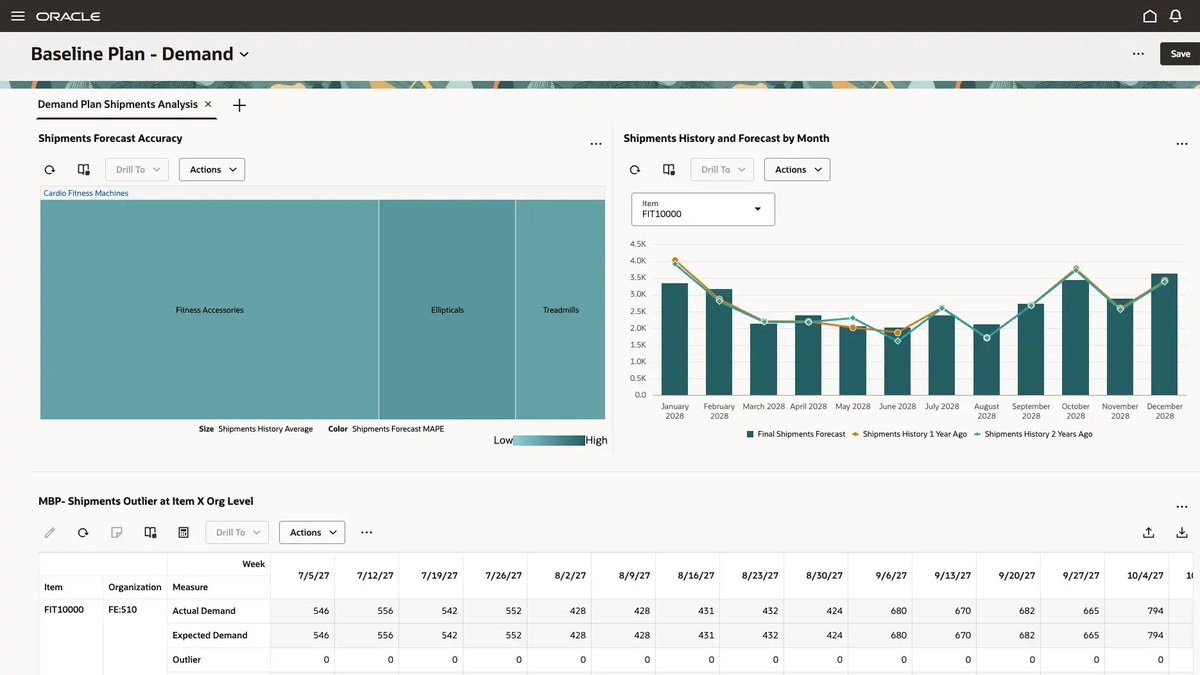Refresh Shipments History and Forecast chart
Image resolution: width=1200 pixels, height=675 pixels.
(x=634, y=170)
